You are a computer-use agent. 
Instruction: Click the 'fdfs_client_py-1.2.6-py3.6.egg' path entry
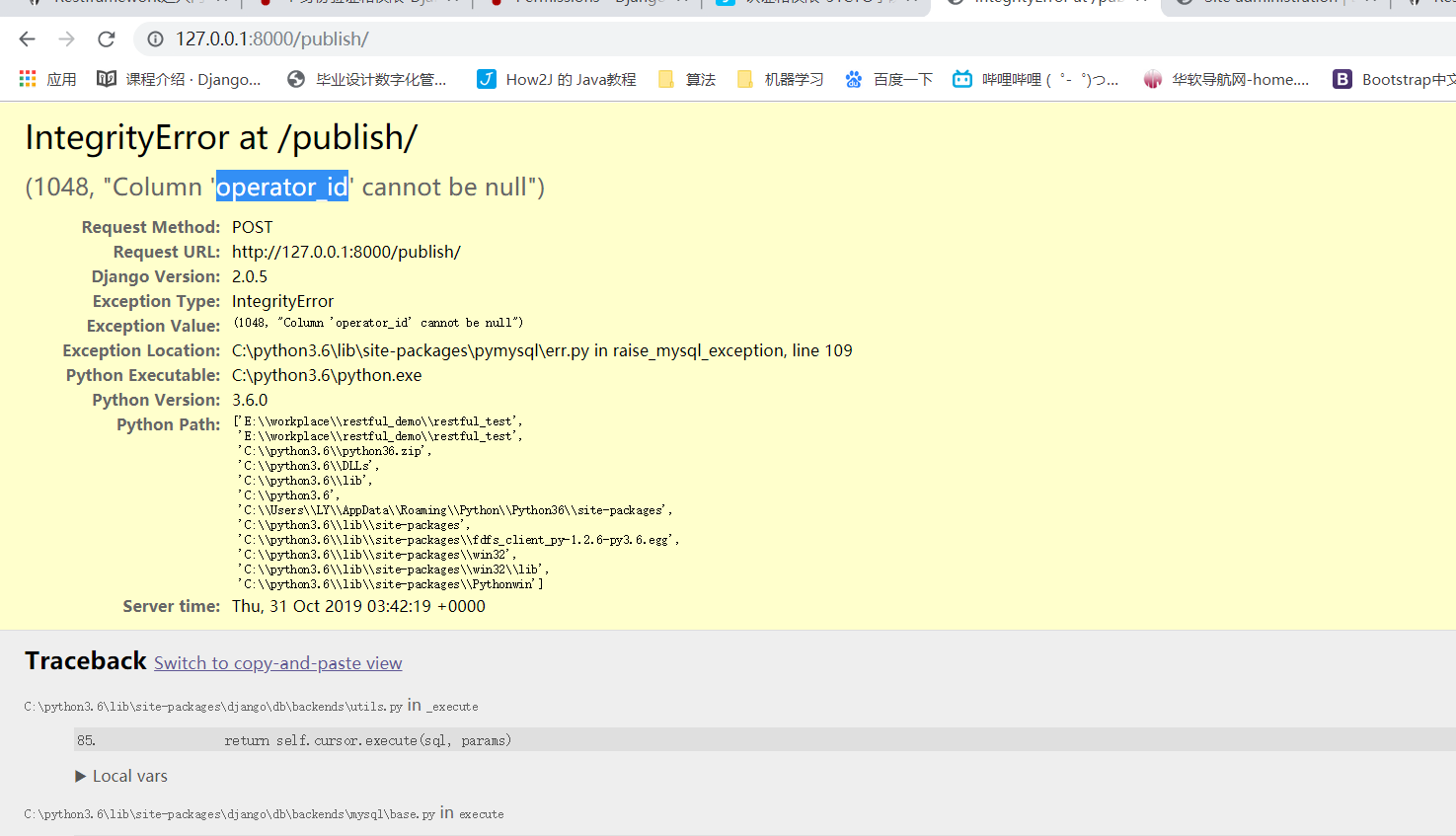tap(458, 540)
